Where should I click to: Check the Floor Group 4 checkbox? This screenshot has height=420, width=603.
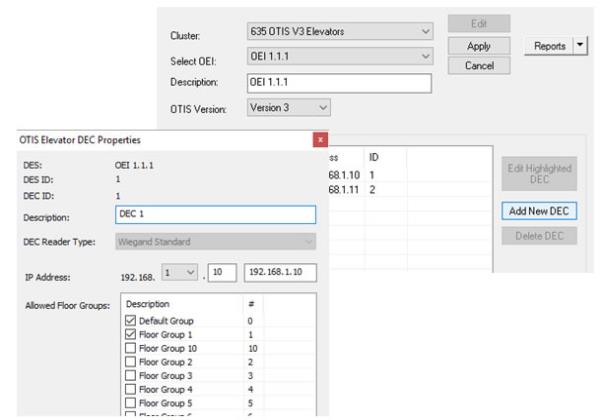(130, 389)
